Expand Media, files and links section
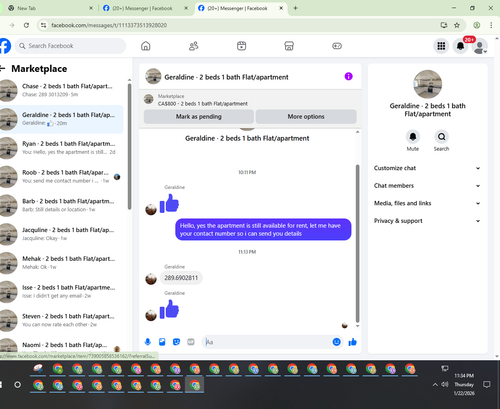The image size is (500, 409). click(427, 203)
